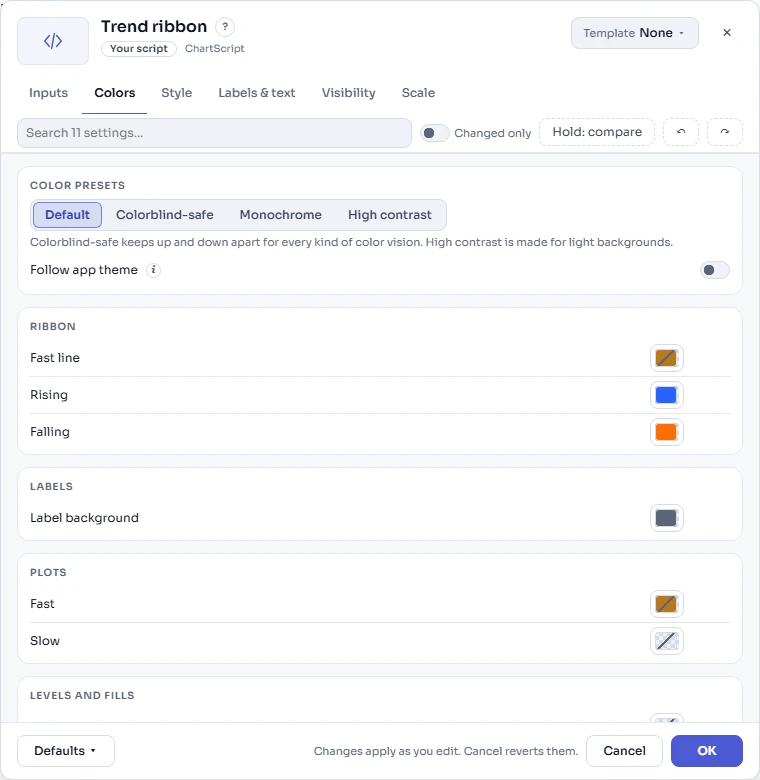Click the Hold: compare button
760x780 pixels.
pos(597,132)
